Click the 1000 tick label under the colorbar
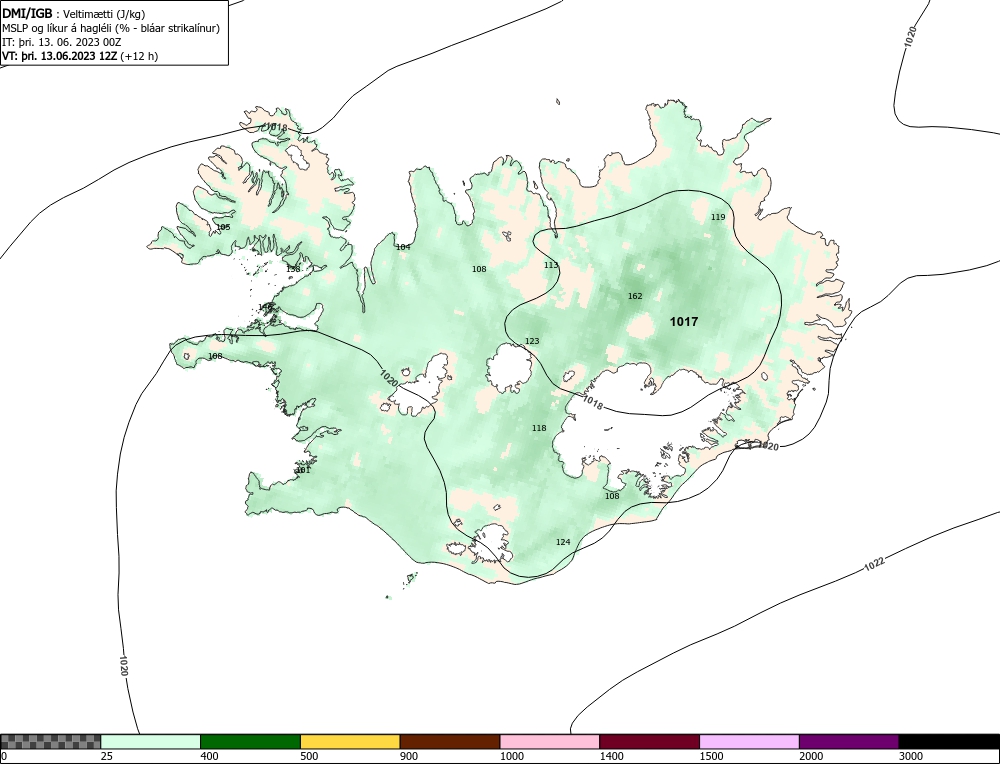The height and width of the screenshot is (764, 1000). click(511, 756)
